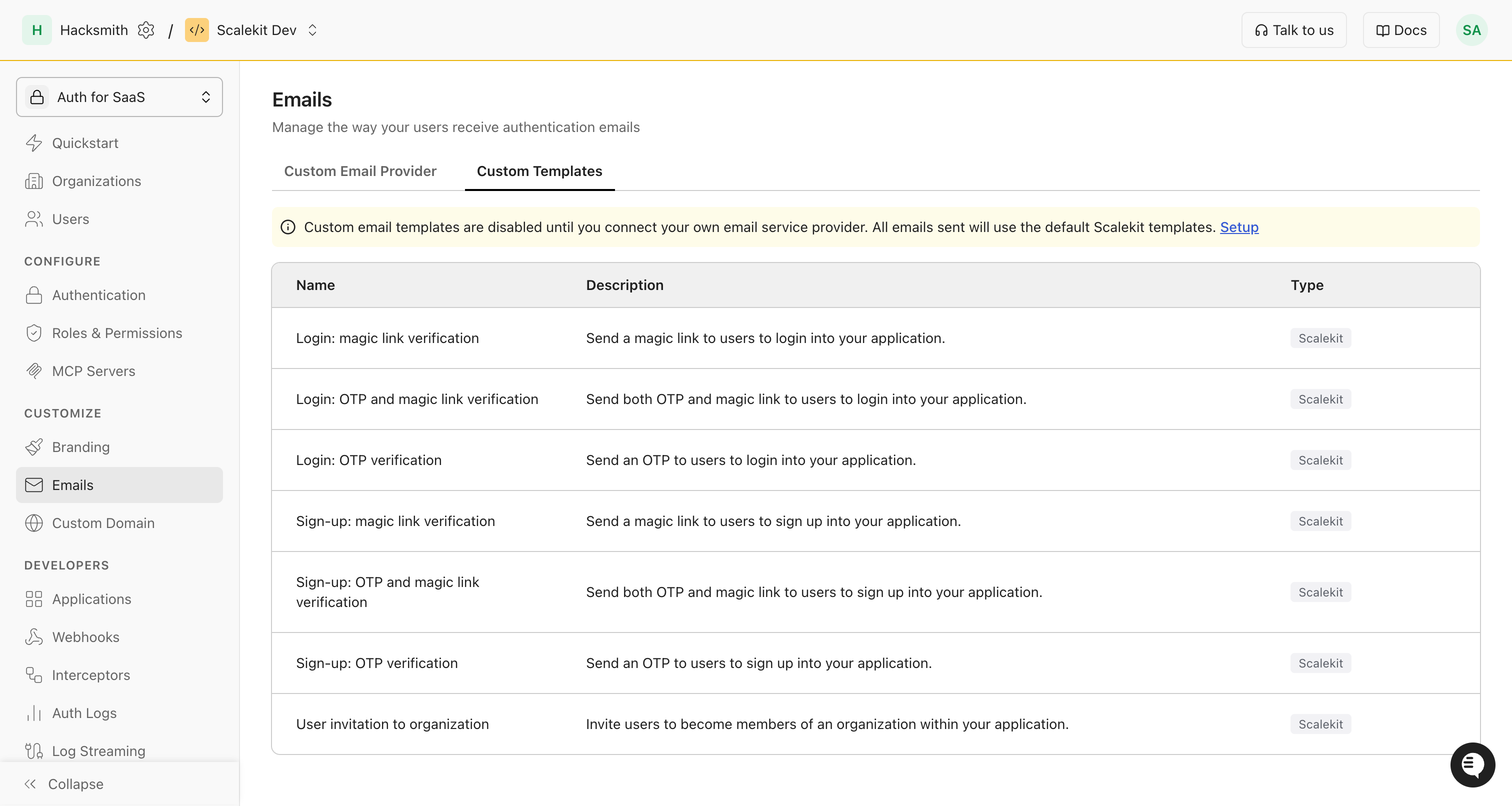The width and height of the screenshot is (1512, 806).
Task: Open MCP Servers page
Action: tap(119, 371)
